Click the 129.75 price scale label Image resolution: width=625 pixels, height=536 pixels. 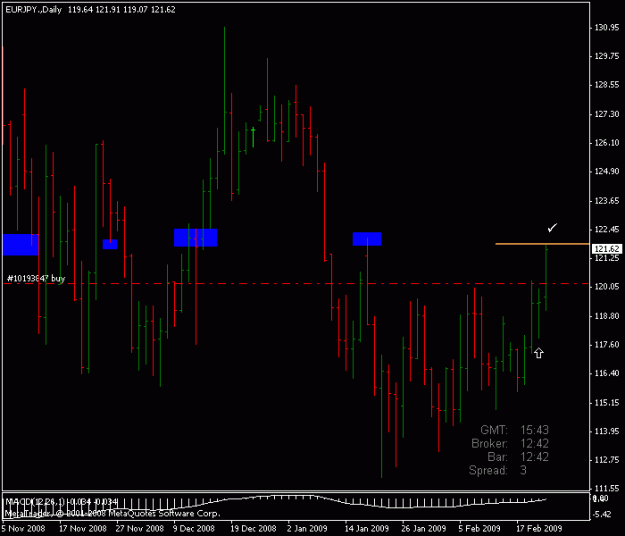pos(607,56)
